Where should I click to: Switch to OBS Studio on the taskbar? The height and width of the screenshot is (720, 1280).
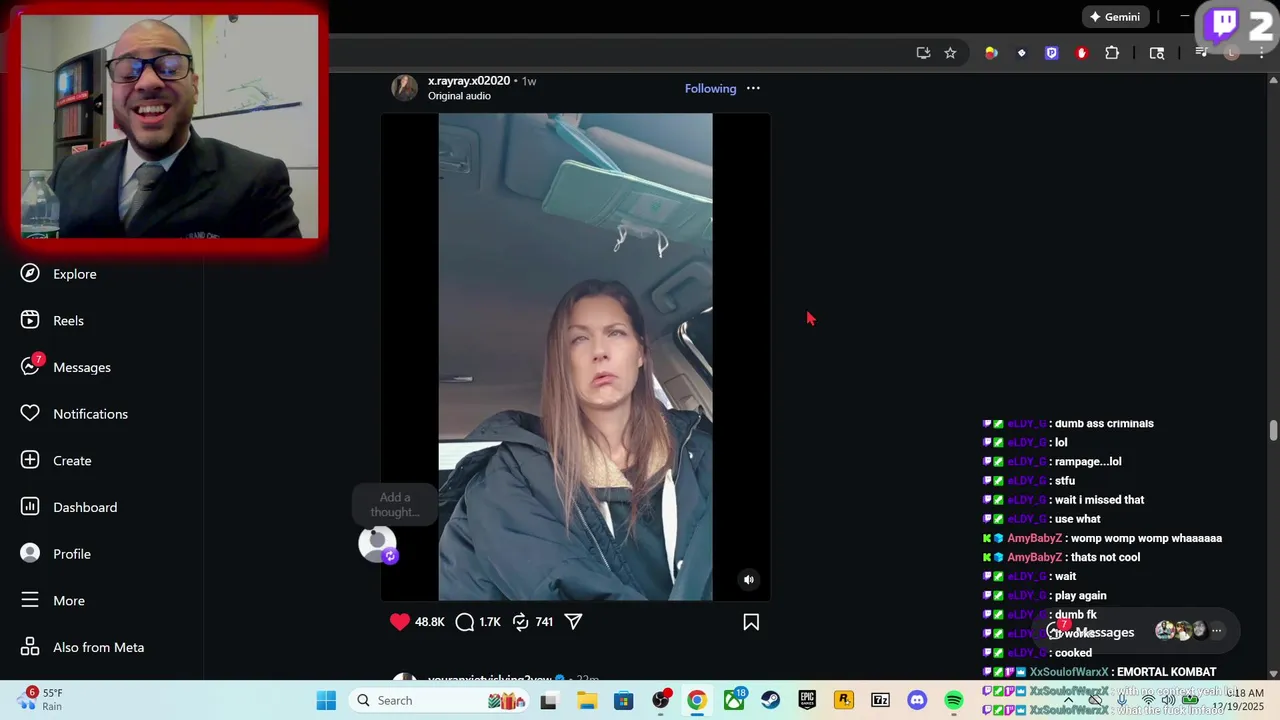(660, 701)
